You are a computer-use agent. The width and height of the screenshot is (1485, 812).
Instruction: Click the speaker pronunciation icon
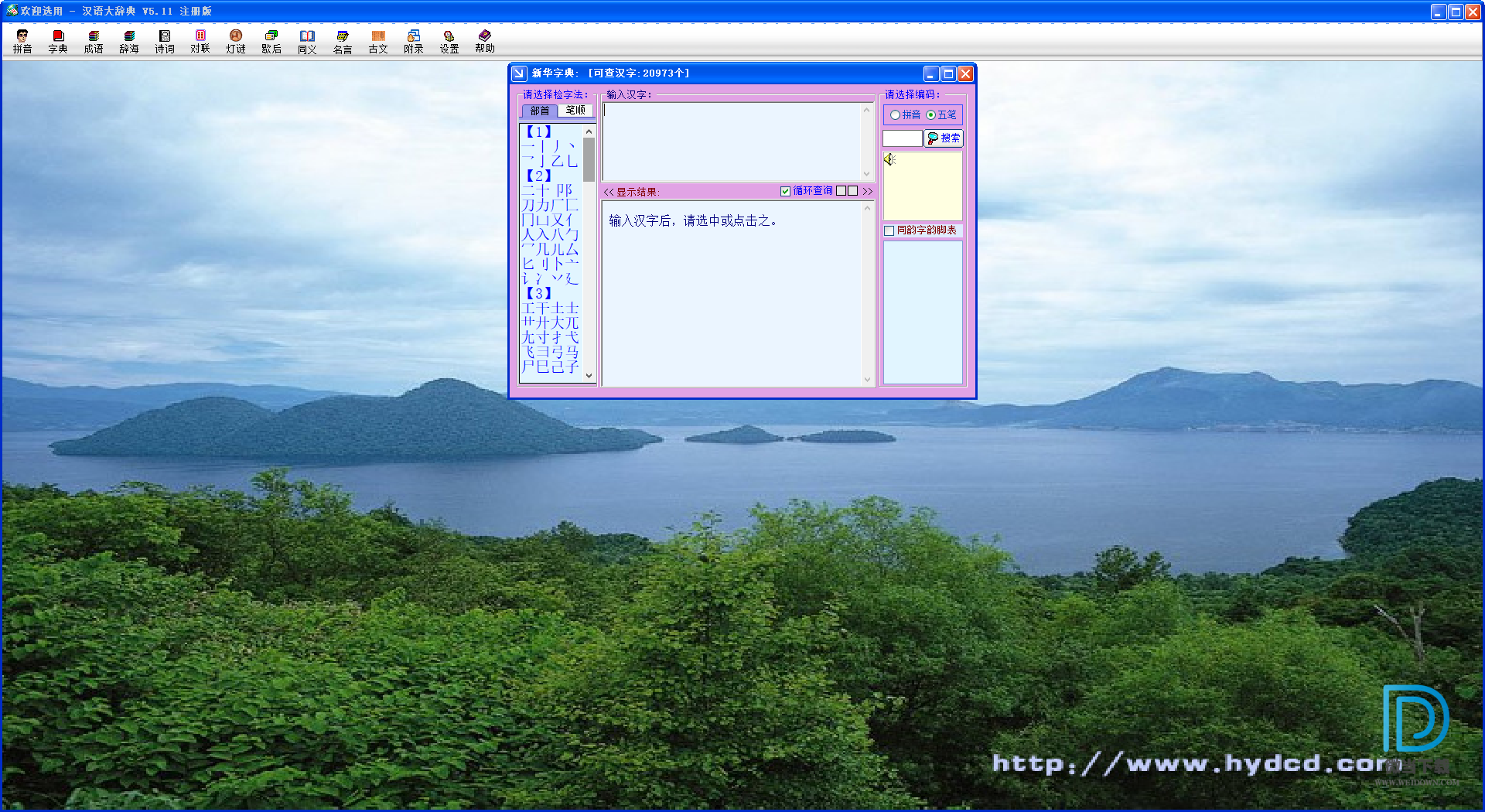click(x=889, y=159)
